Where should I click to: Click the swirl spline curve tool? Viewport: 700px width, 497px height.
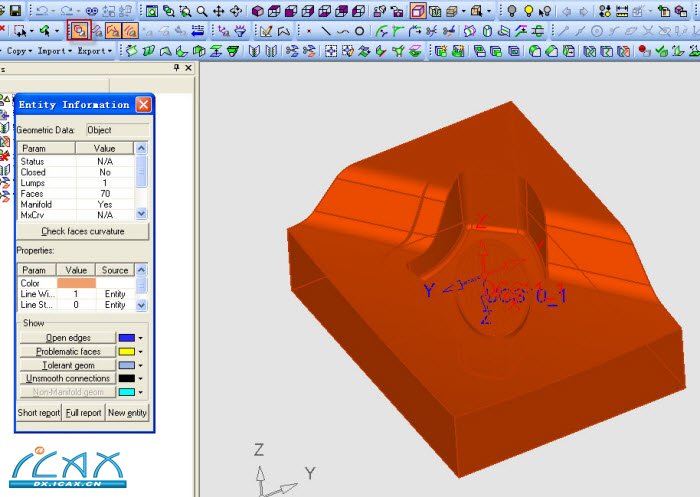coord(343,31)
